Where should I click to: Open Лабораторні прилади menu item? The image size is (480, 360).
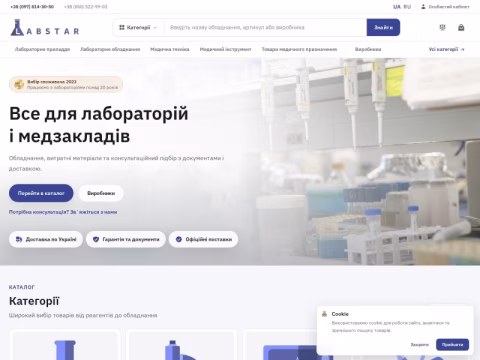point(42,49)
